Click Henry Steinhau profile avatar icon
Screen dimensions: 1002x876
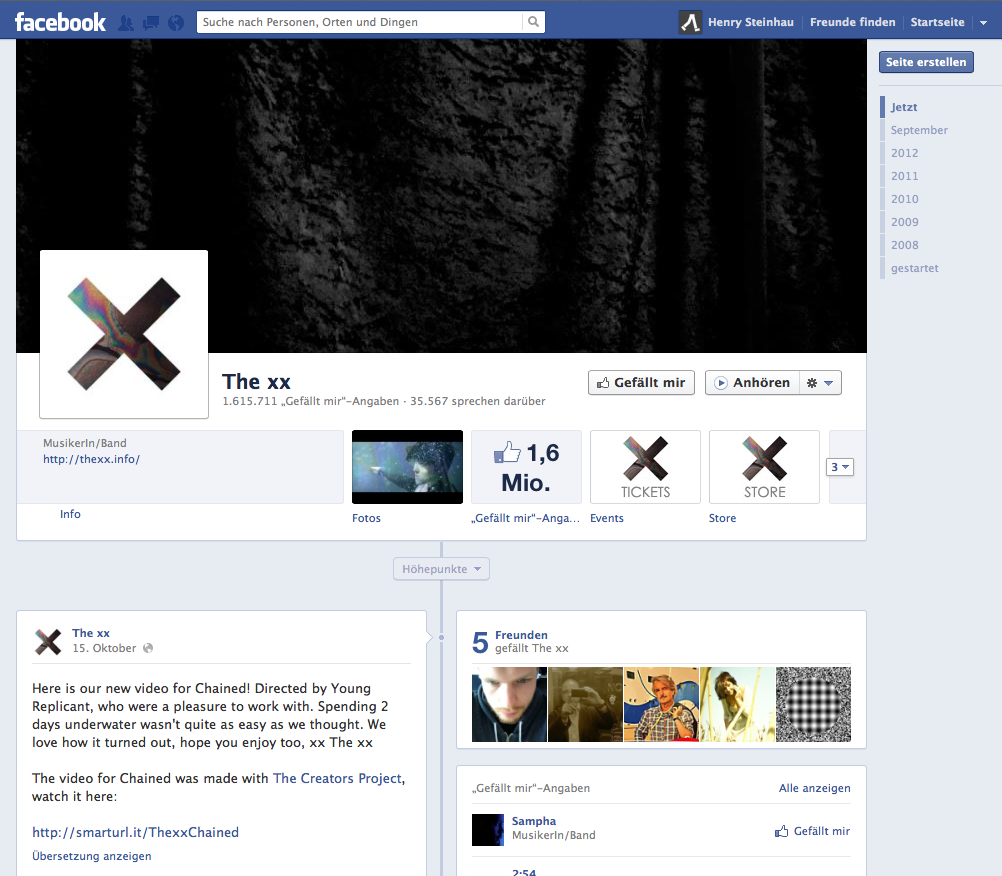click(x=690, y=22)
